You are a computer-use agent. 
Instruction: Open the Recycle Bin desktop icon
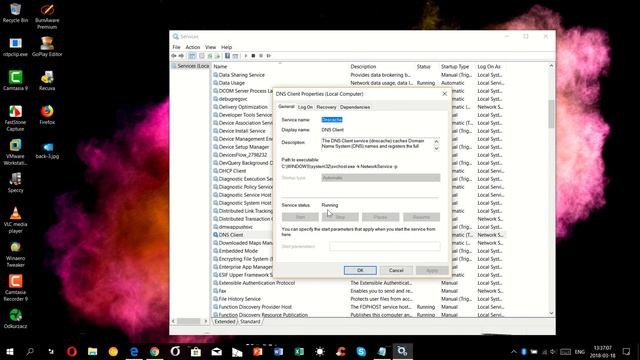coord(16,13)
